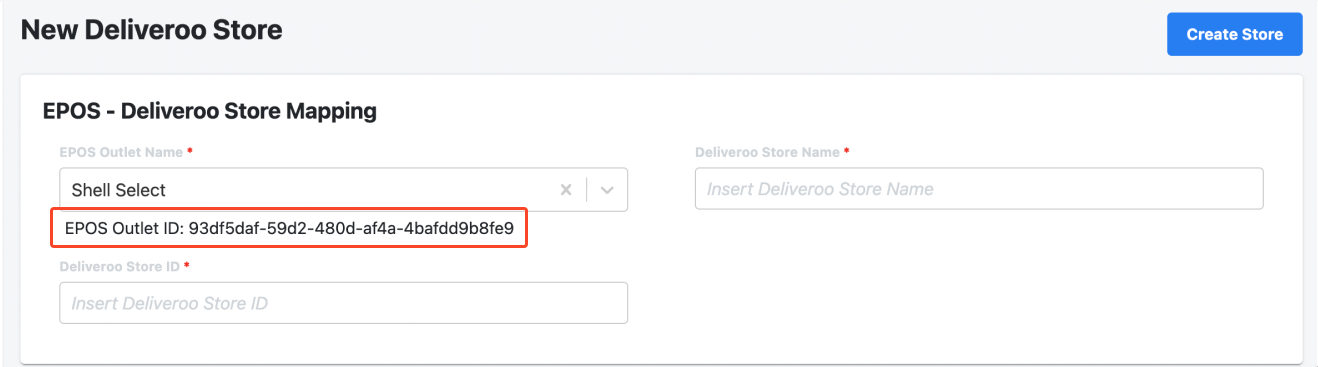
Task: Click the Shell Select value text
Action: 118,190
